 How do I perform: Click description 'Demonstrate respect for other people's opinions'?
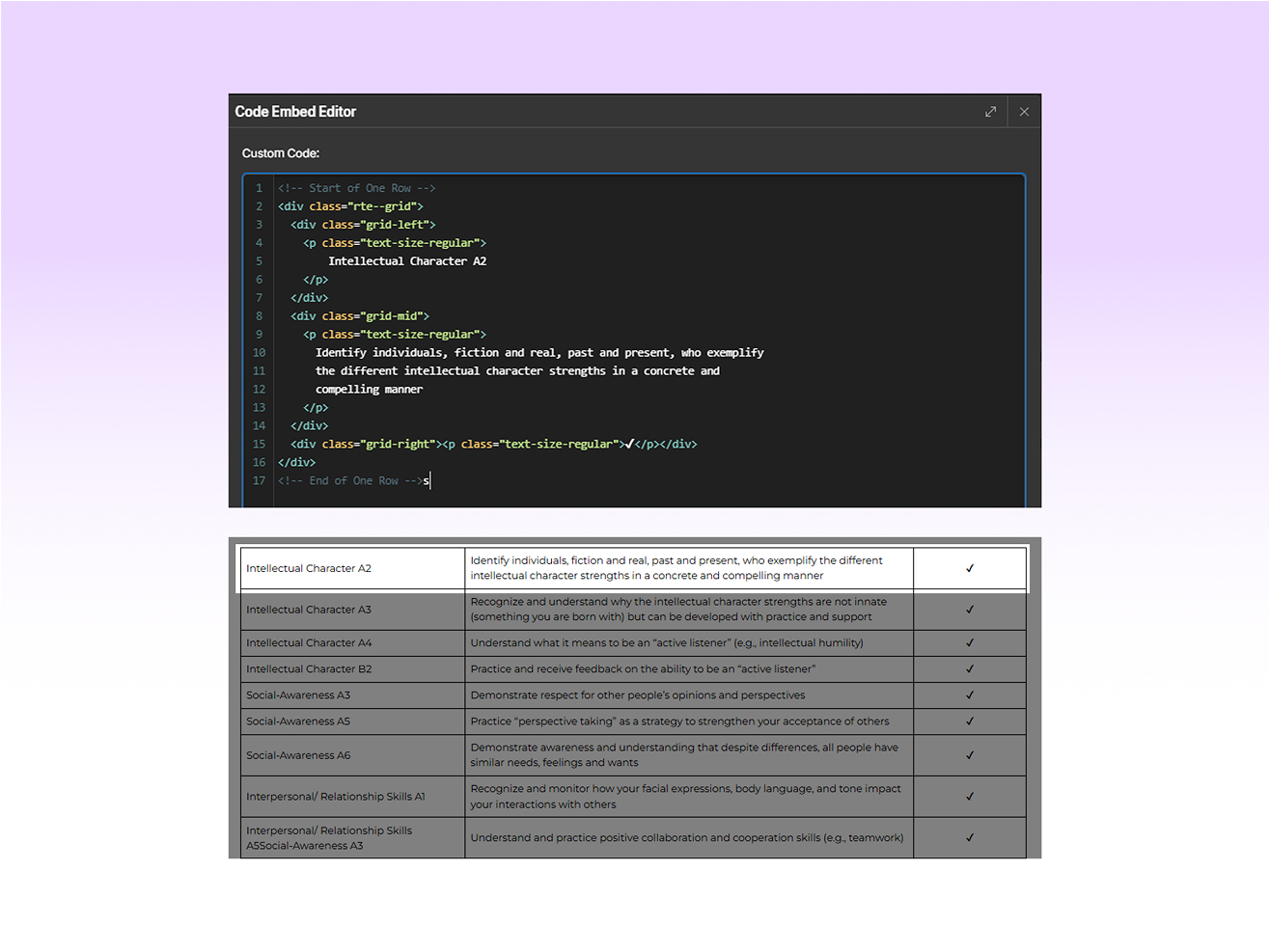[638, 694]
